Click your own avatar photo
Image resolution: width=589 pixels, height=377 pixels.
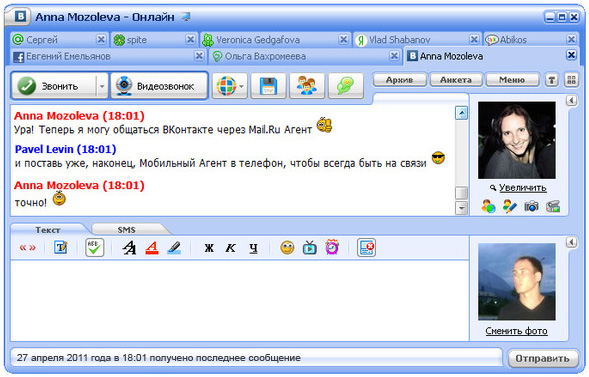click(x=517, y=282)
